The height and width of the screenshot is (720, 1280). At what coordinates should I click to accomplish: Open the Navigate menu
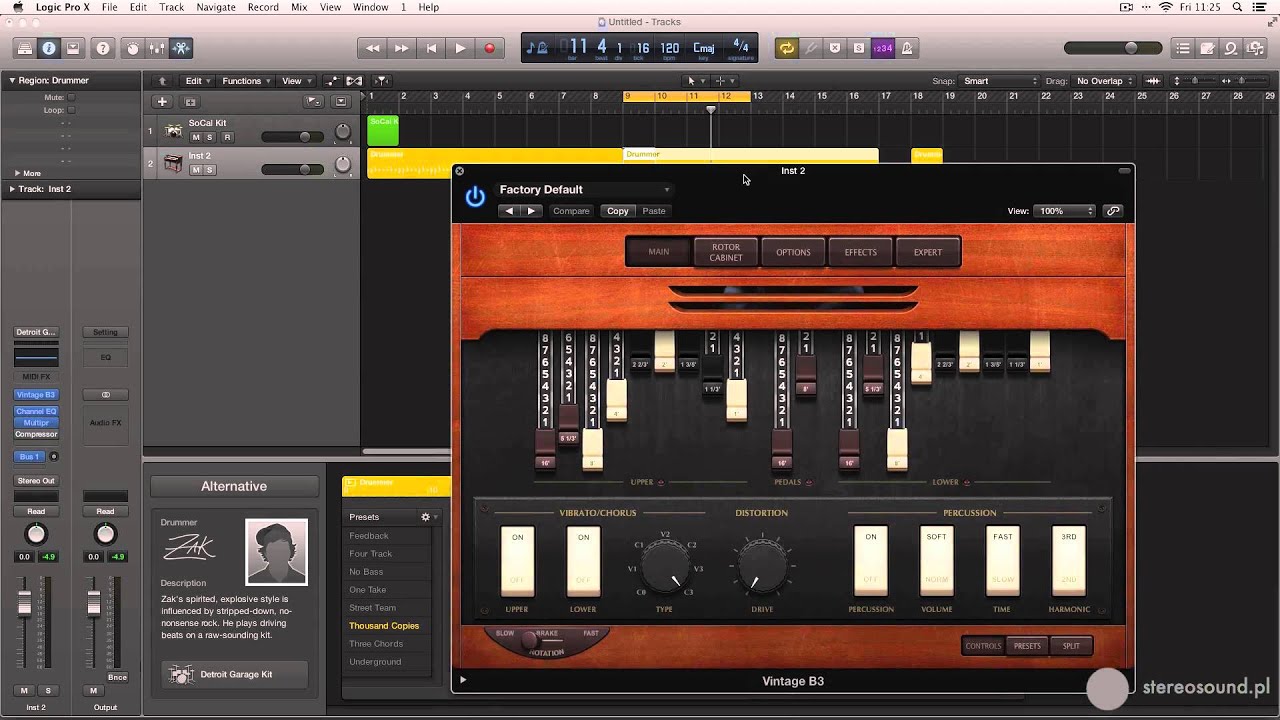tap(215, 7)
